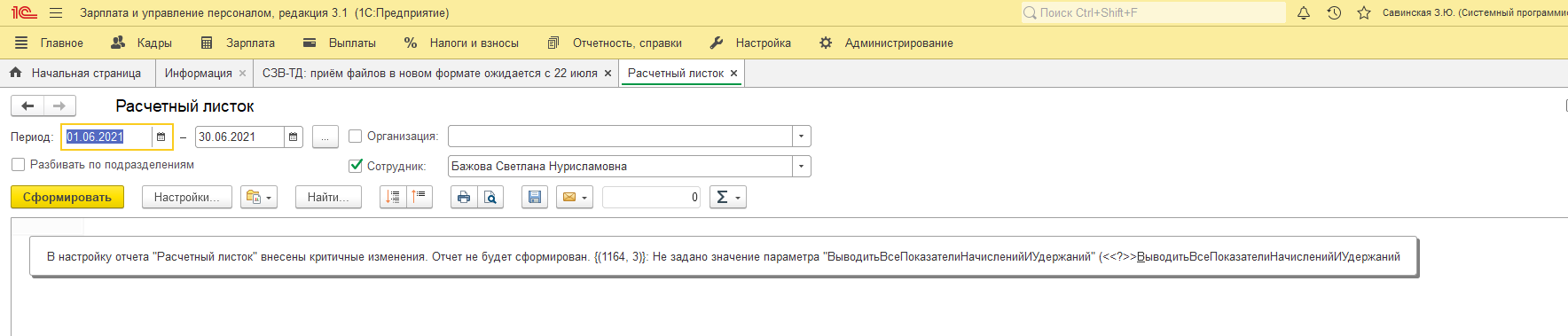Click in the global search field

1153,12
